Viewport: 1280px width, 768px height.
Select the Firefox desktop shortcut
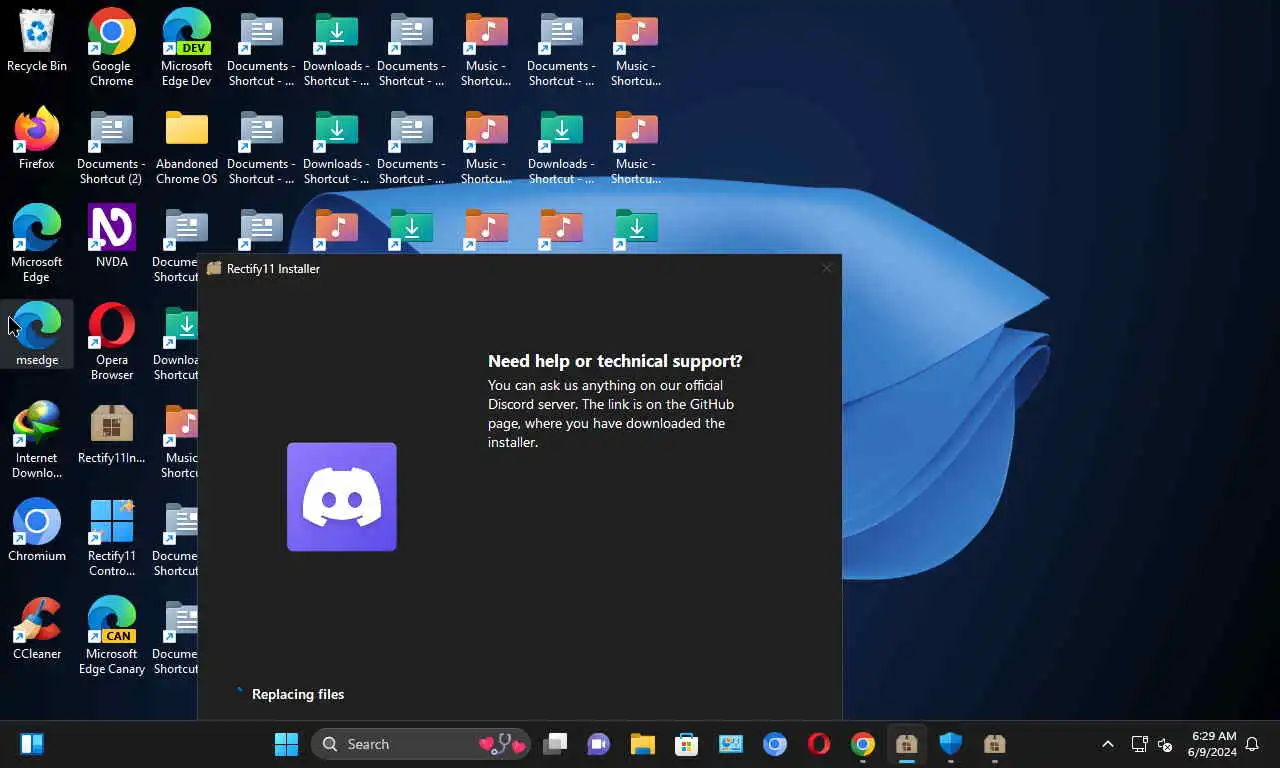tap(37, 140)
